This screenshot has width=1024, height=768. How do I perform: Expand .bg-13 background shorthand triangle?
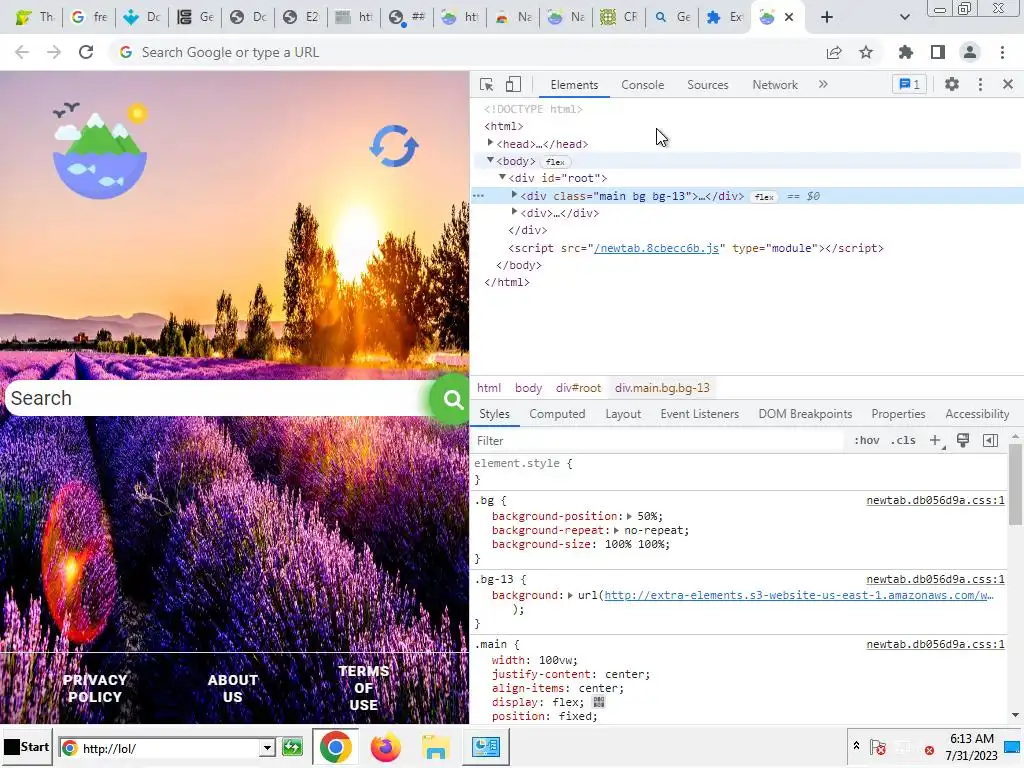tap(570, 596)
